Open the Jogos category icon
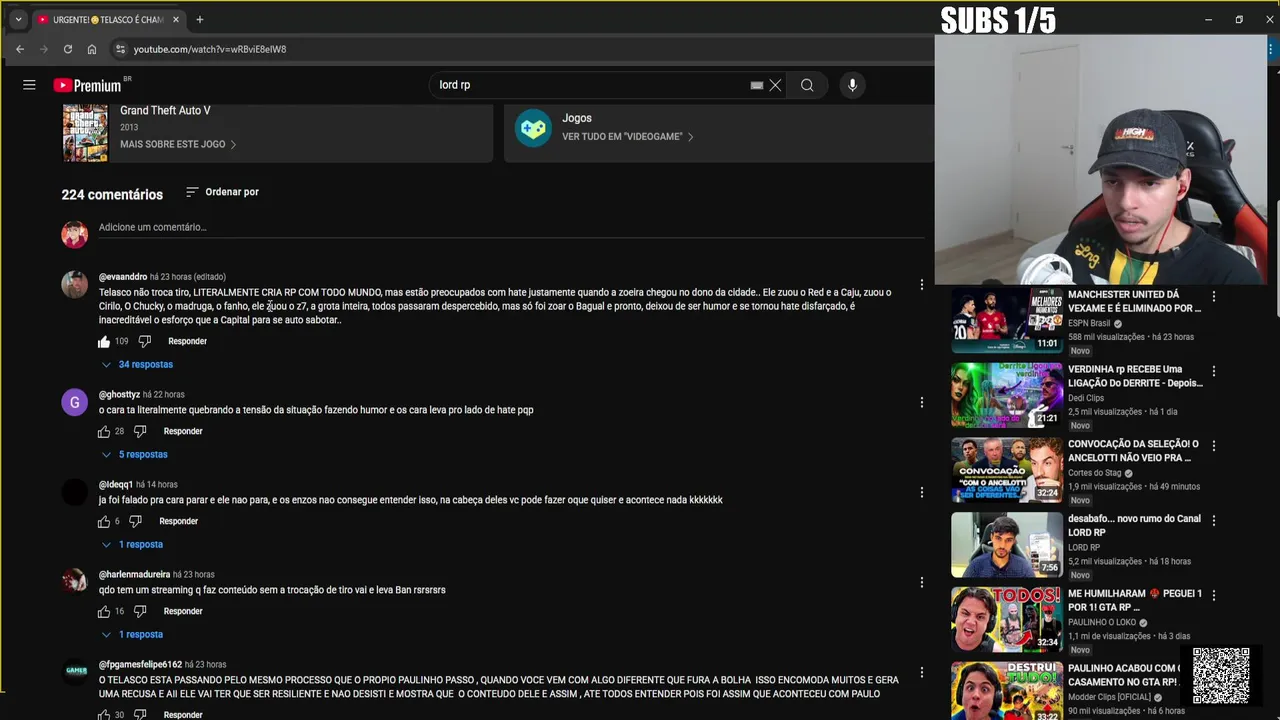This screenshot has height=720, width=1280. [x=533, y=127]
